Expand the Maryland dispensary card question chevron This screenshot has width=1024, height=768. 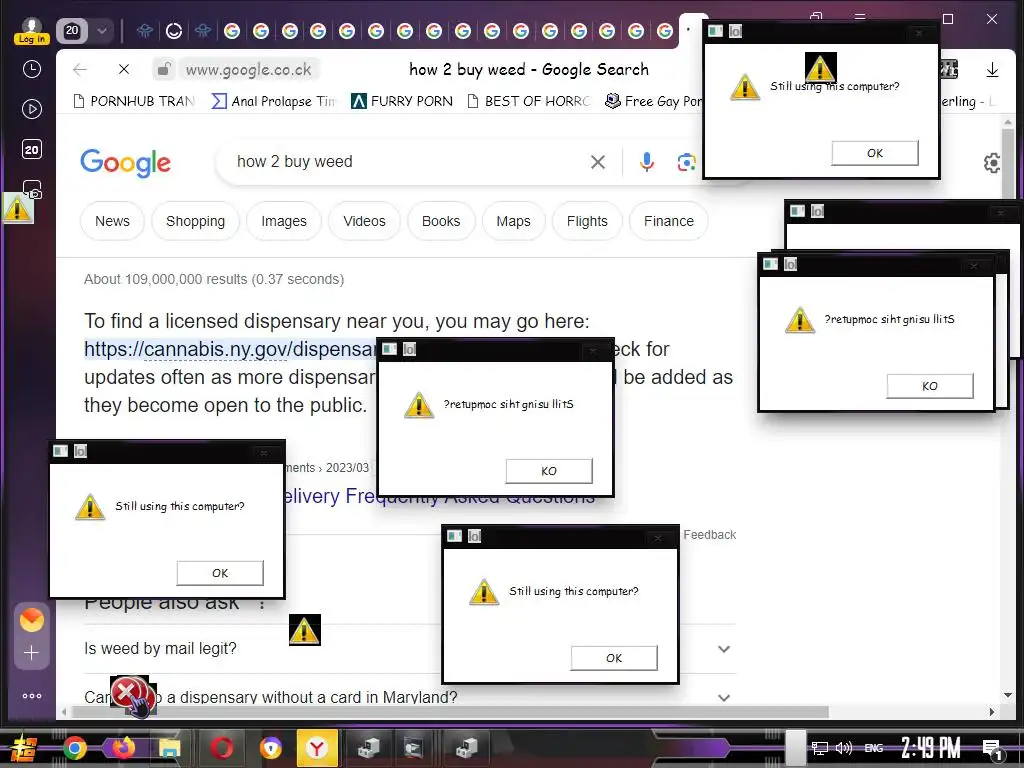(x=724, y=697)
